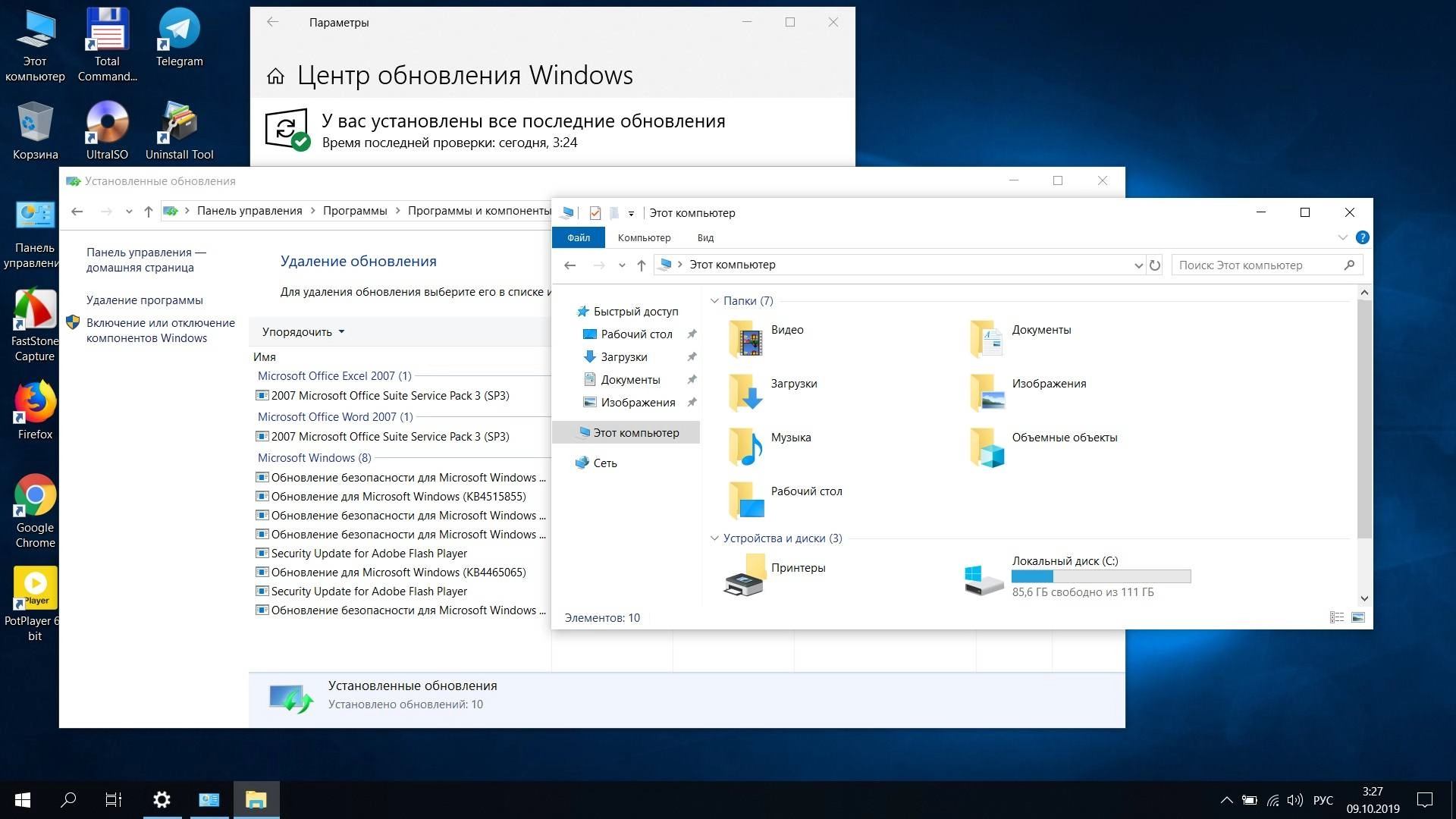
Task: Open Explorer address bar history dropdown
Action: pyautogui.click(x=1138, y=265)
